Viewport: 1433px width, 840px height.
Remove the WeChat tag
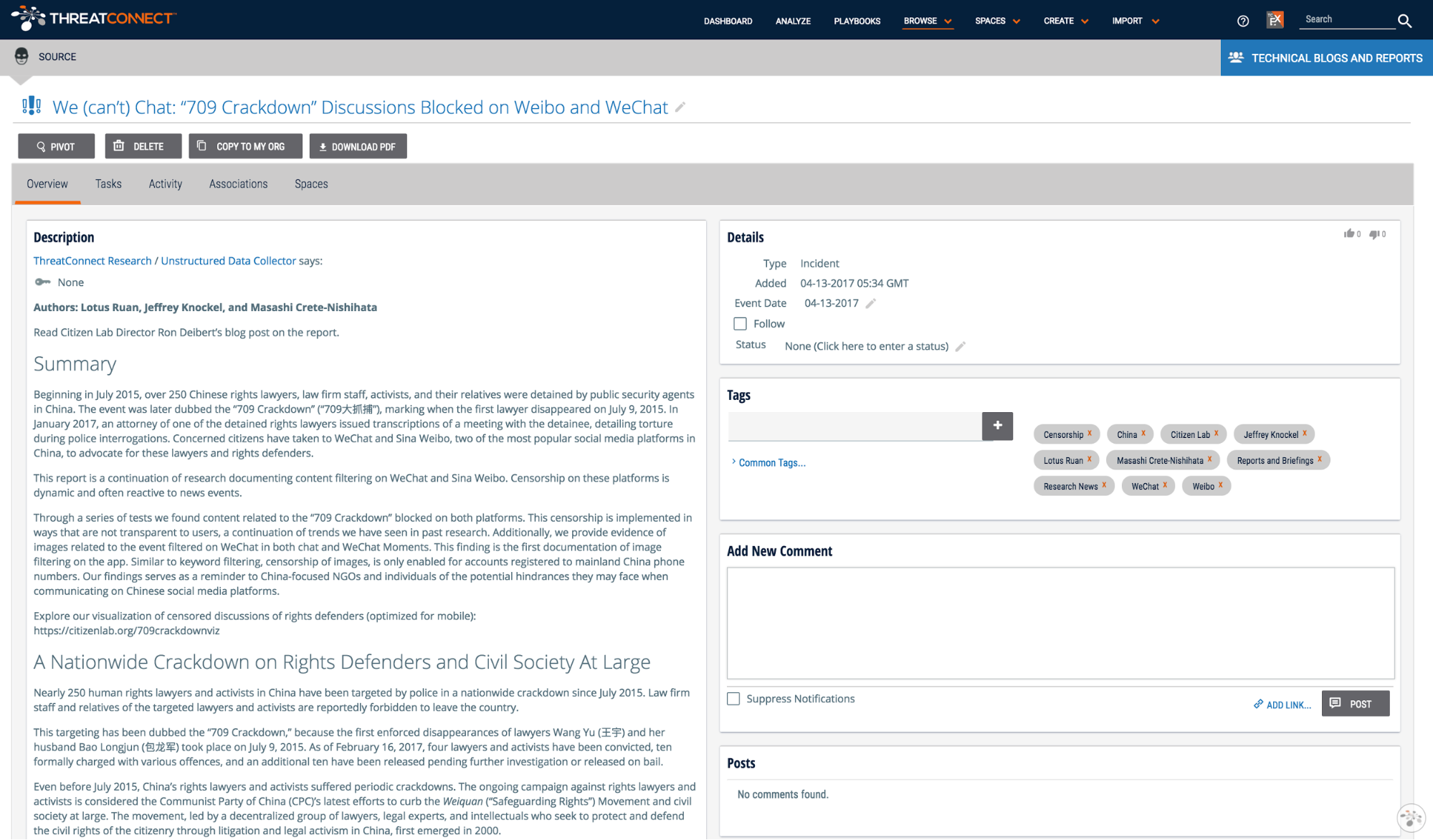1165,485
